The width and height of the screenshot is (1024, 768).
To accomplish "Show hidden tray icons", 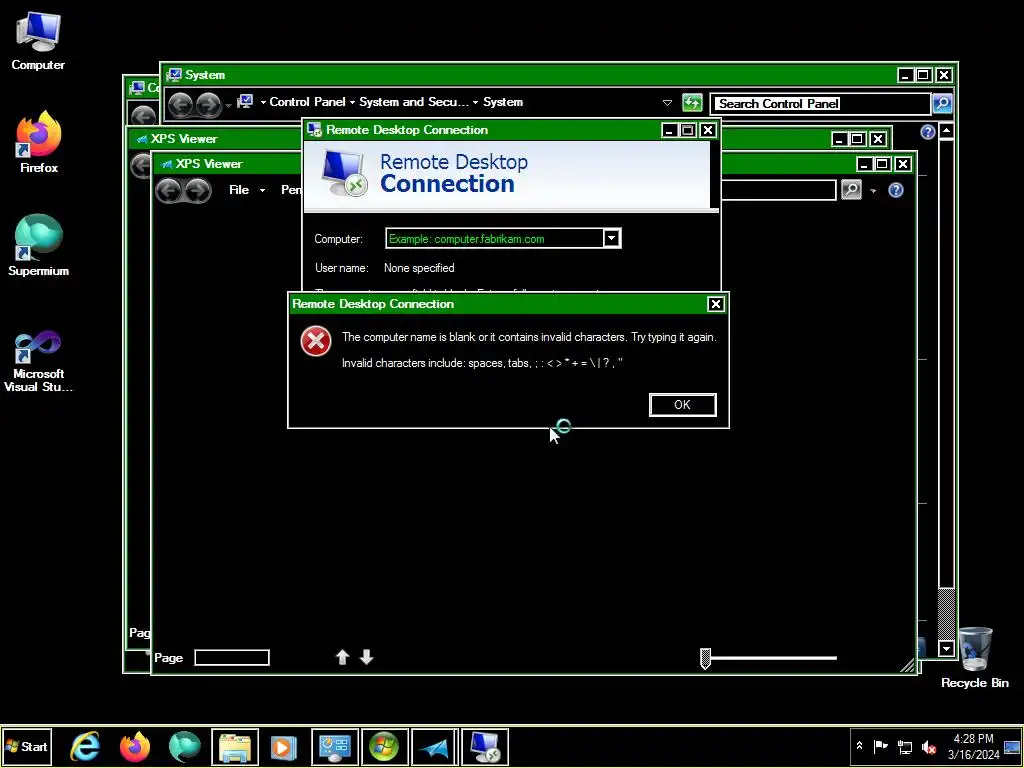I will 859,746.
